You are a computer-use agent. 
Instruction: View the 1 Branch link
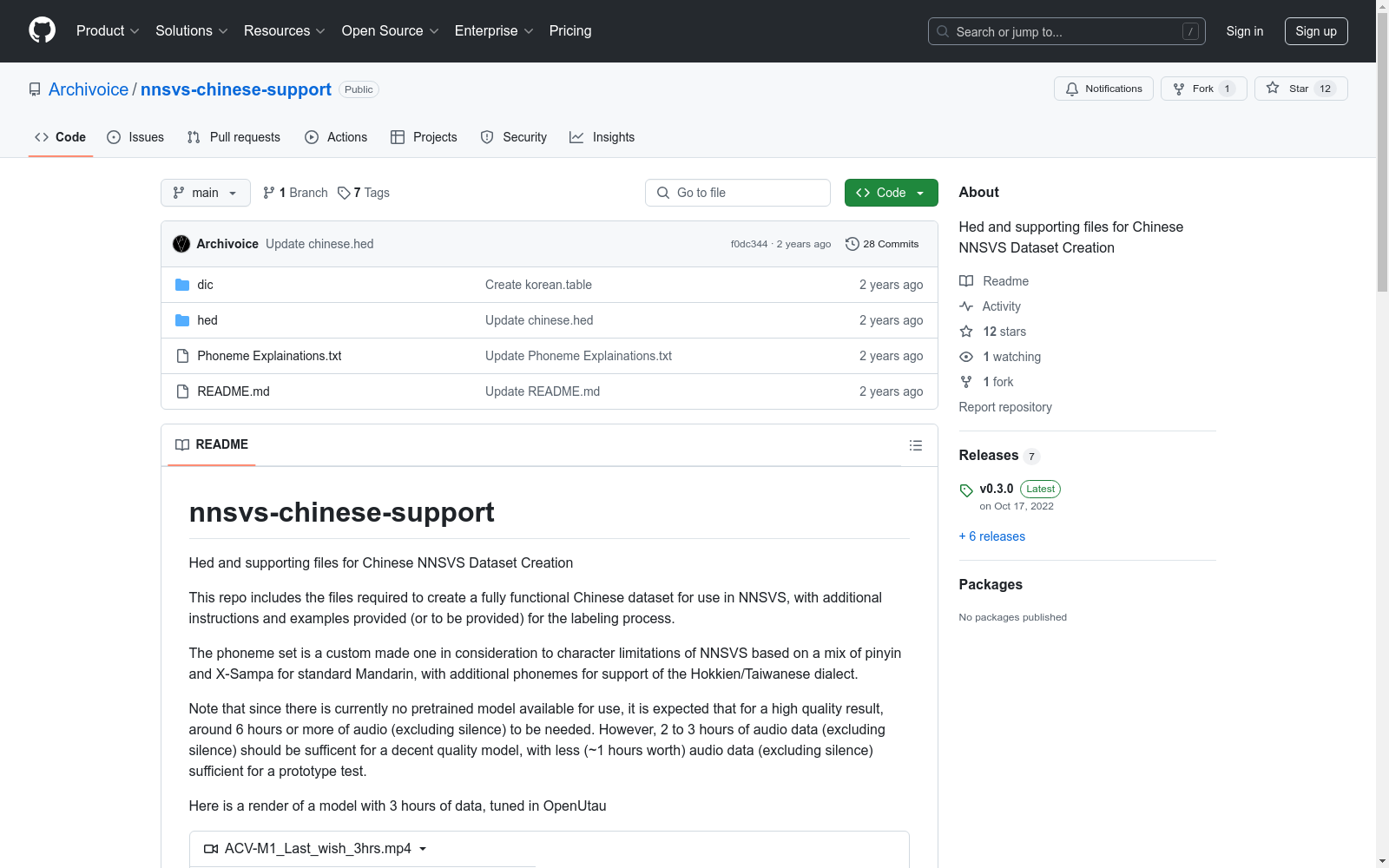click(x=295, y=193)
